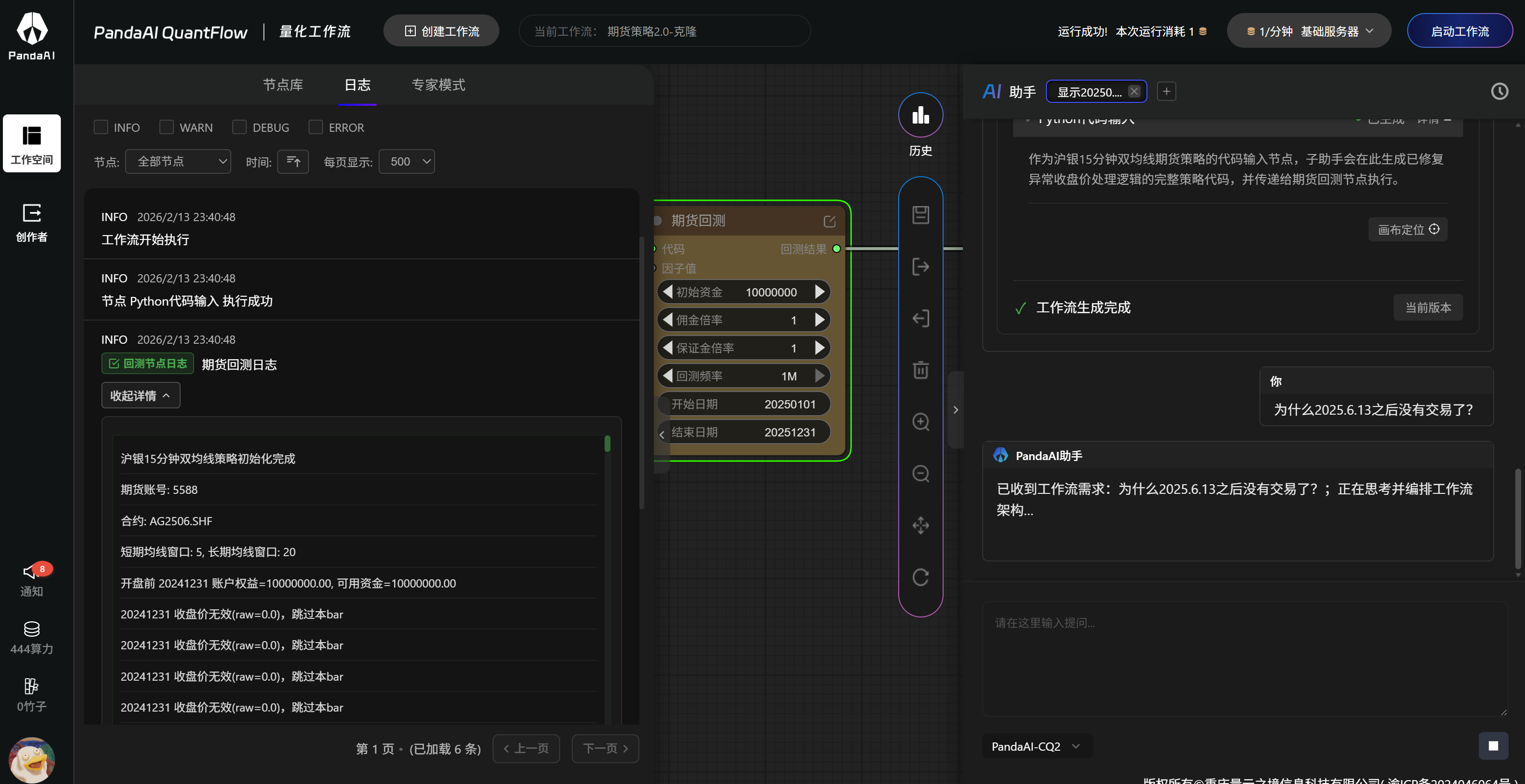Decrease 佣金倍率 with the left arrow
This screenshot has height=784, width=1525.
point(667,320)
